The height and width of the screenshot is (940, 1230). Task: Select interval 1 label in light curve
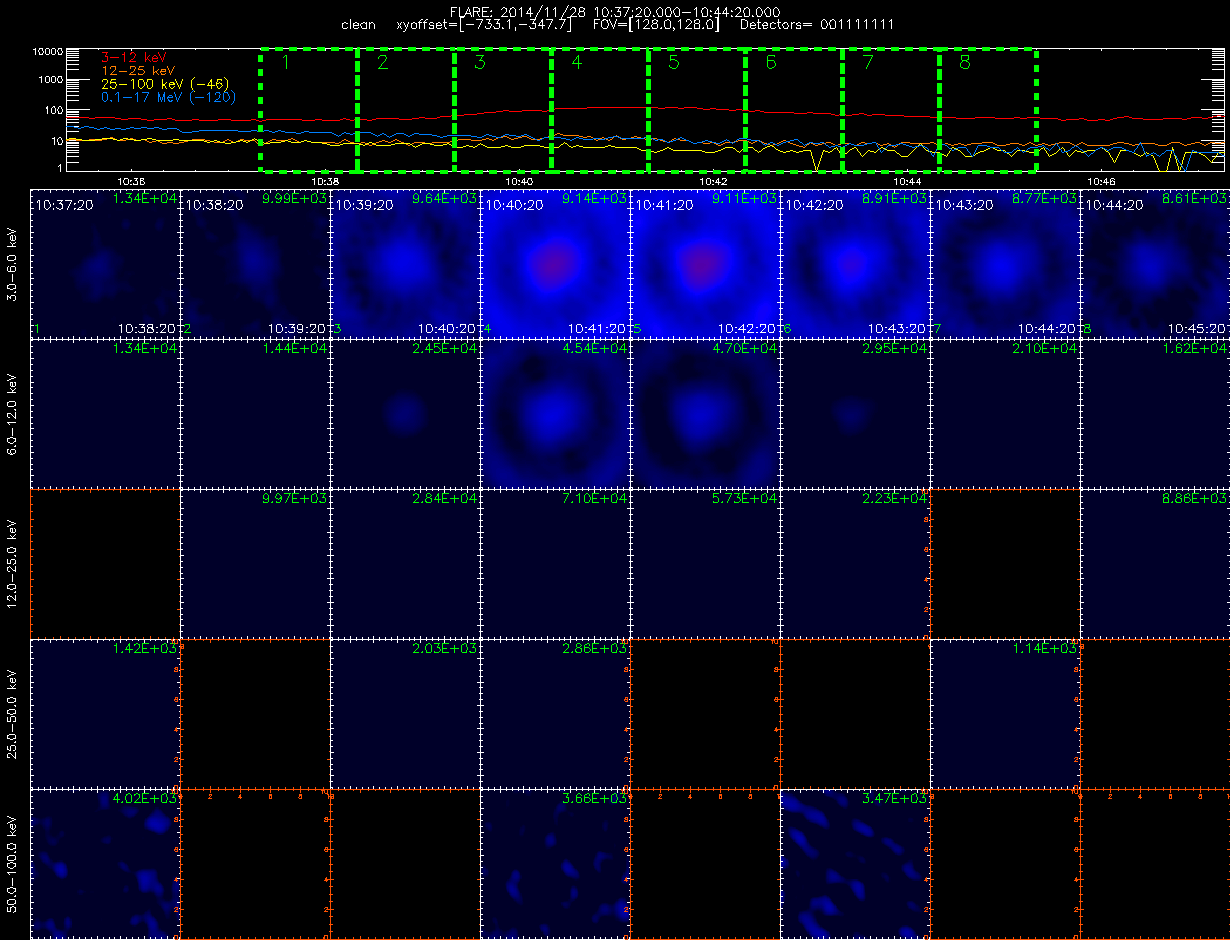285,63
